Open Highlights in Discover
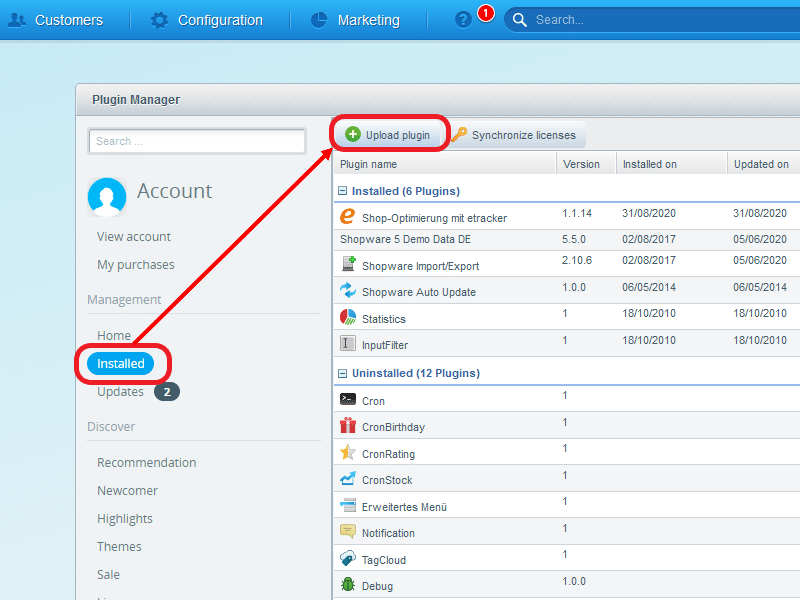Screen dimensions: 800x600 (x=124, y=519)
